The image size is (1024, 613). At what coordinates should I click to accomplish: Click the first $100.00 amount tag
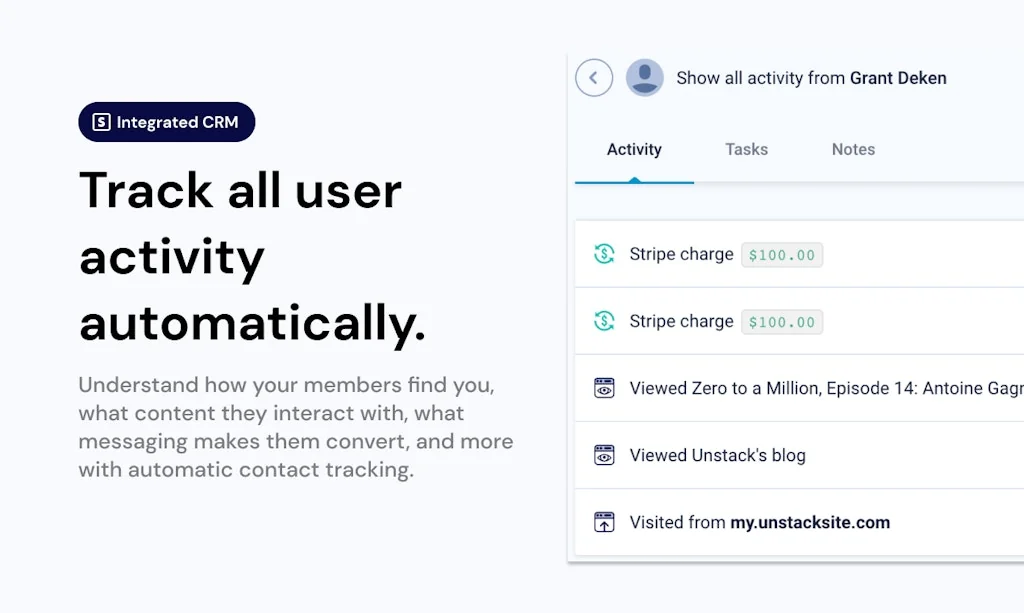[x=782, y=255]
